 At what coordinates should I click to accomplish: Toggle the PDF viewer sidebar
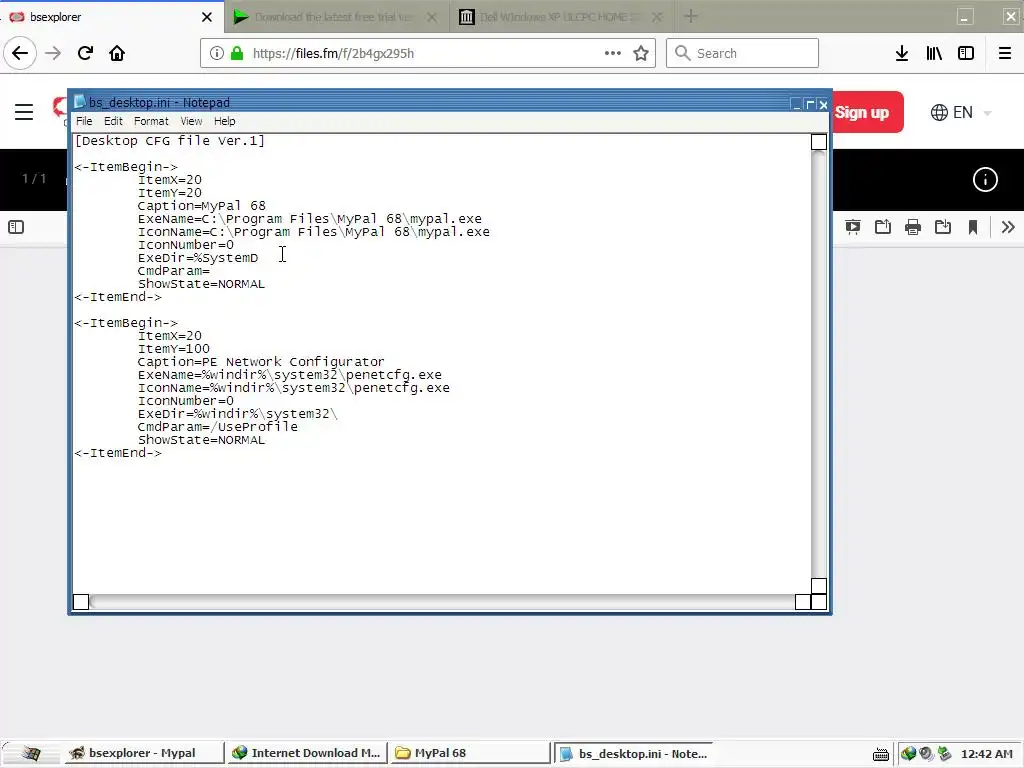click(x=16, y=227)
